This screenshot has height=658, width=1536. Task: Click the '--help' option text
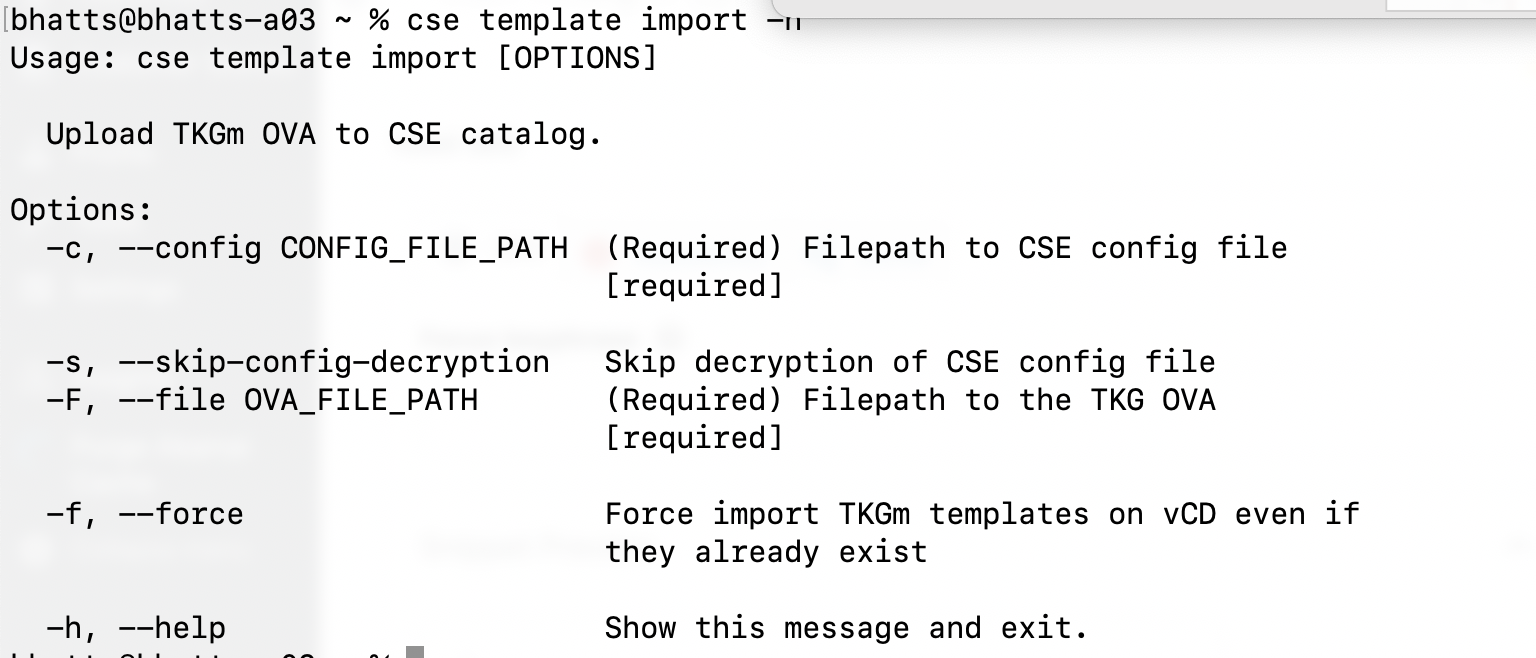[x=171, y=628]
